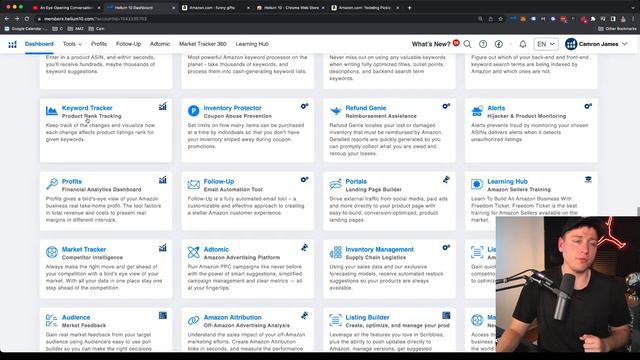Select the Dashboard nav tab

39,44
